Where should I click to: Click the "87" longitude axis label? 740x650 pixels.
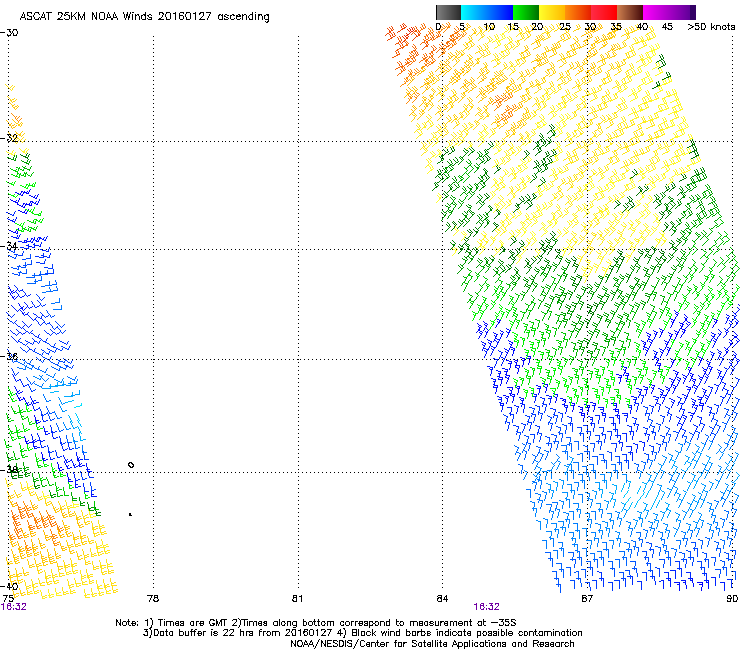[587, 599]
